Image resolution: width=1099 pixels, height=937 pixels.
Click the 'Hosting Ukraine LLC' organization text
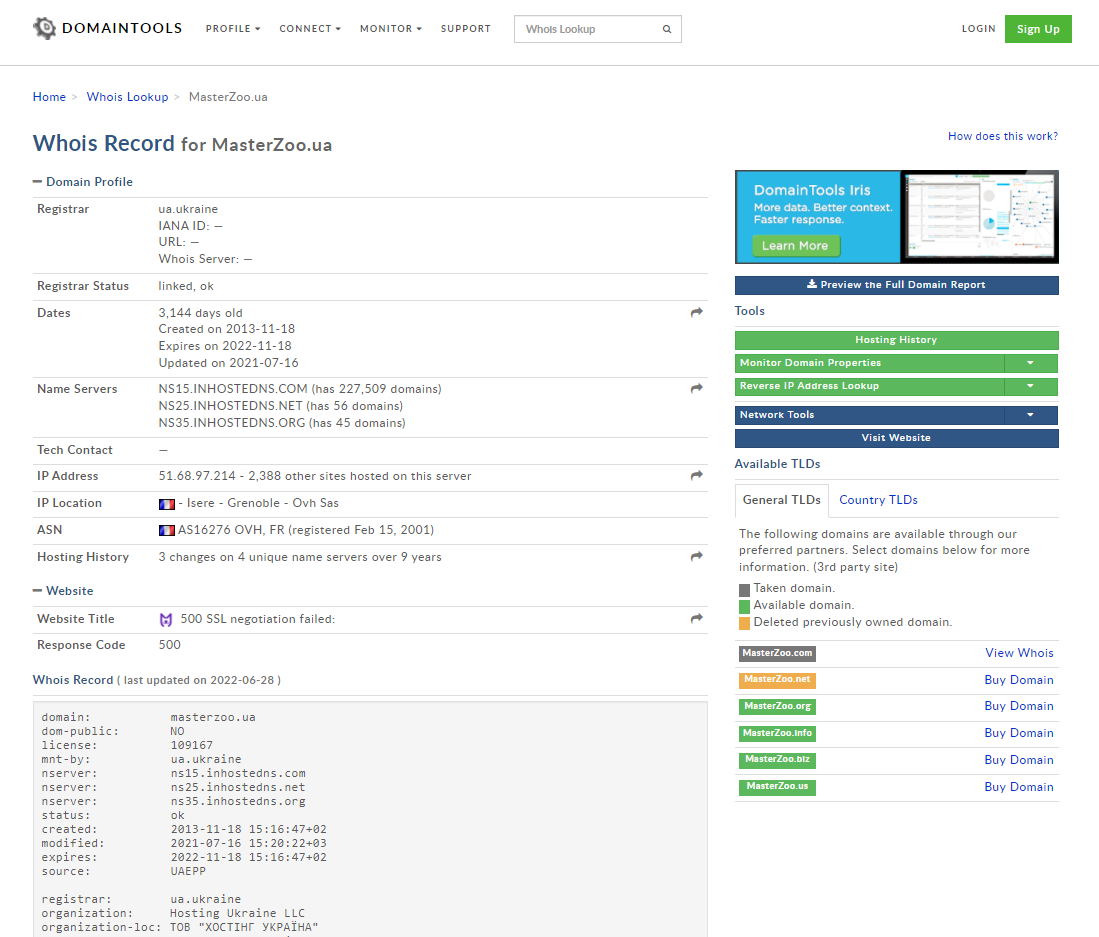pyautogui.click(x=238, y=913)
